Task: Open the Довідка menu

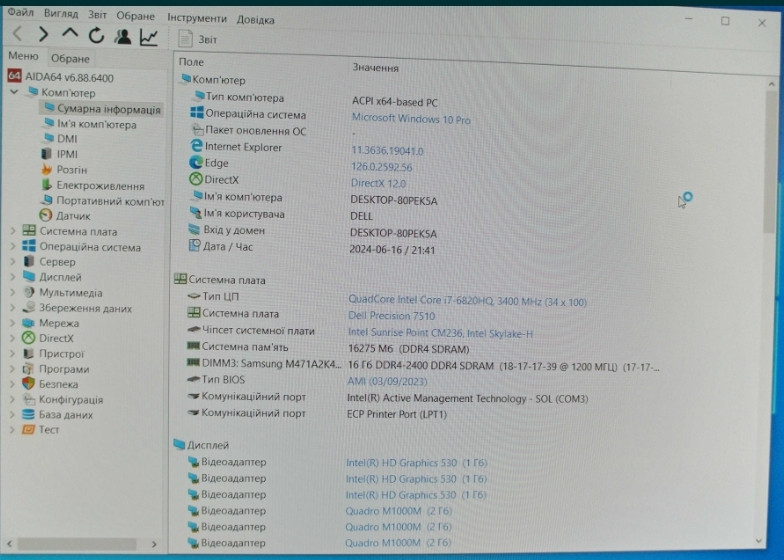Action: point(256,20)
